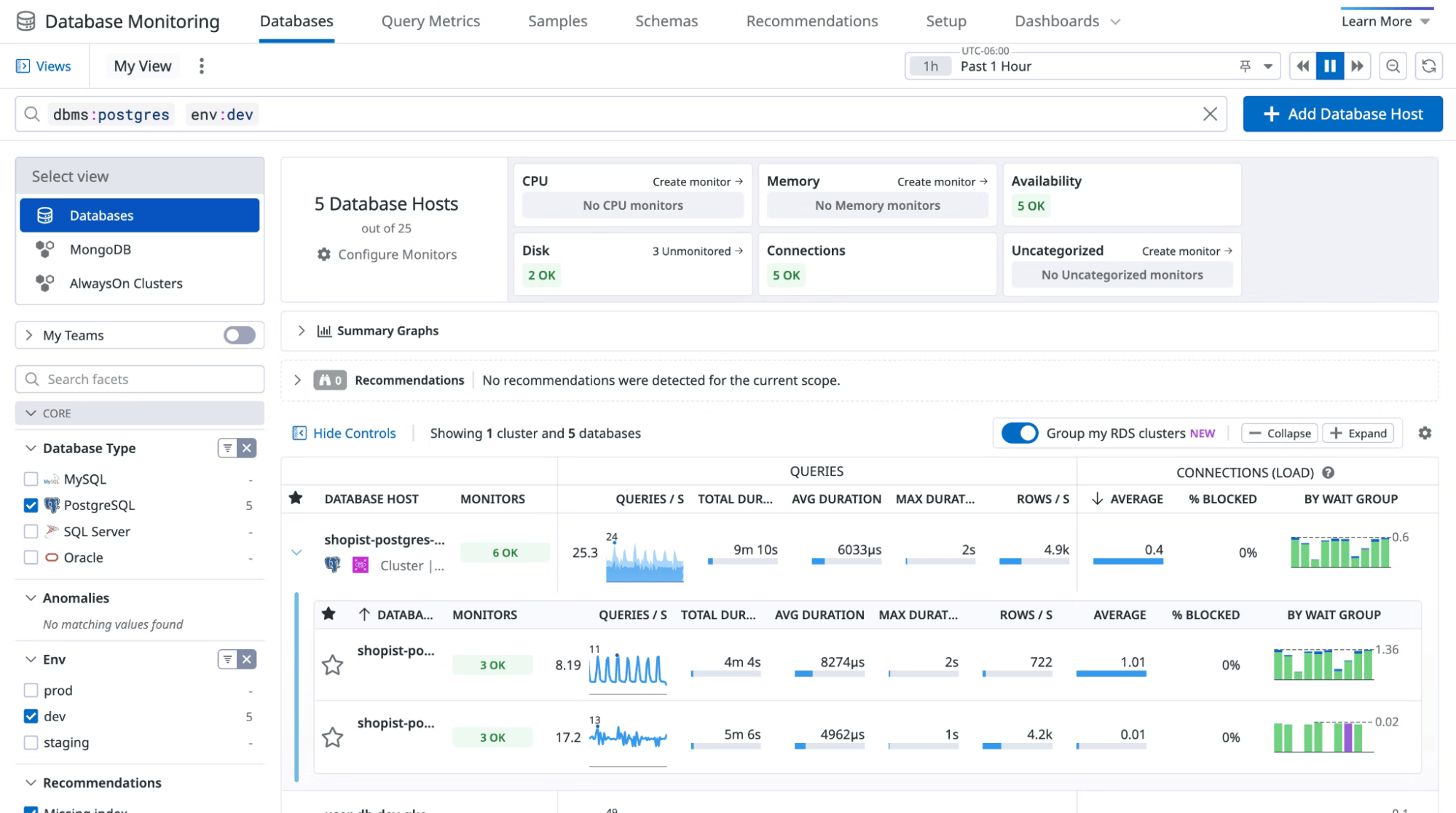Switch to the Query Metrics tab
The height and width of the screenshot is (813, 1456).
pos(430,22)
